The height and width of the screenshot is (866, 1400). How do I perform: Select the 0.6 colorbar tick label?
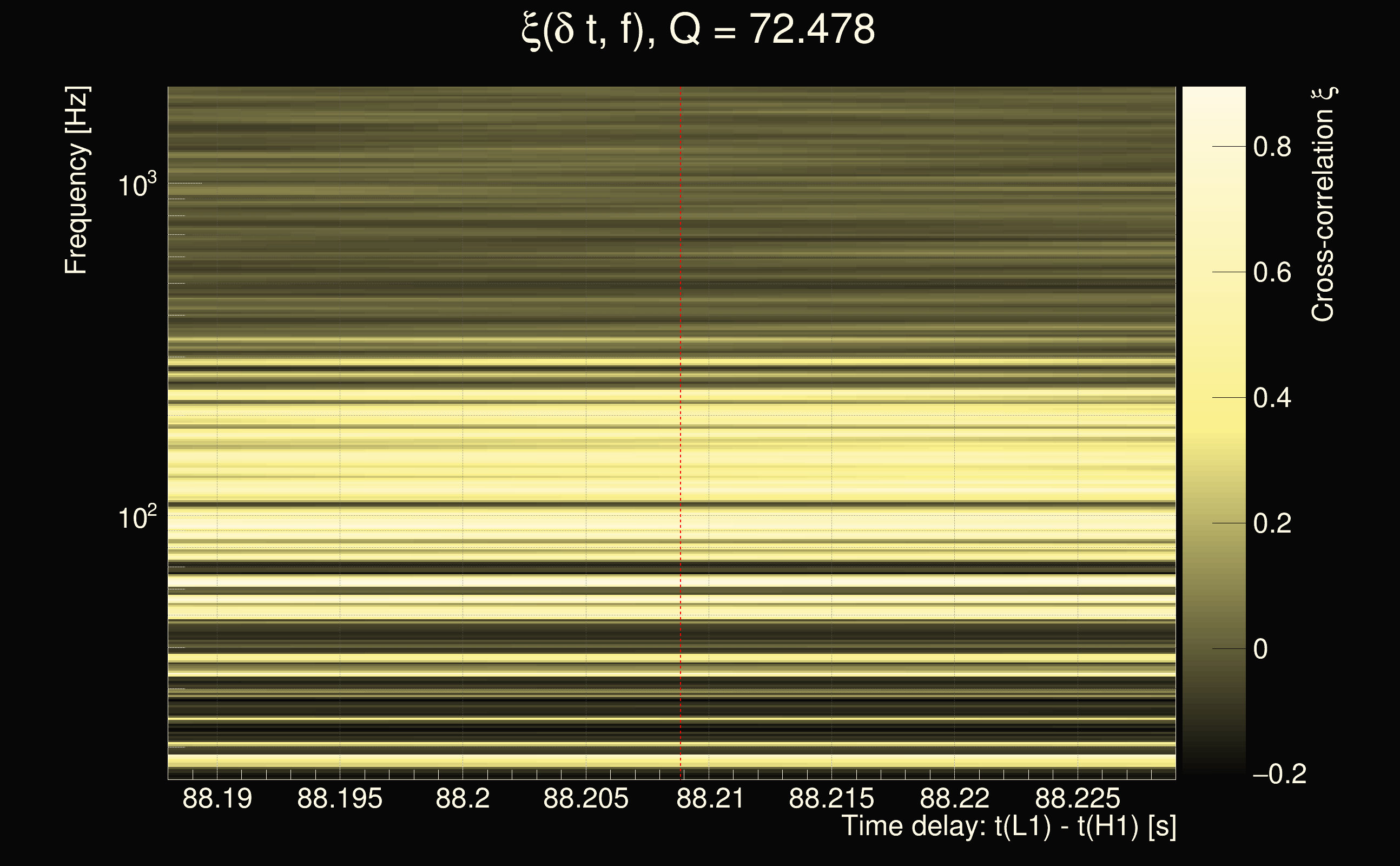tap(1272, 273)
